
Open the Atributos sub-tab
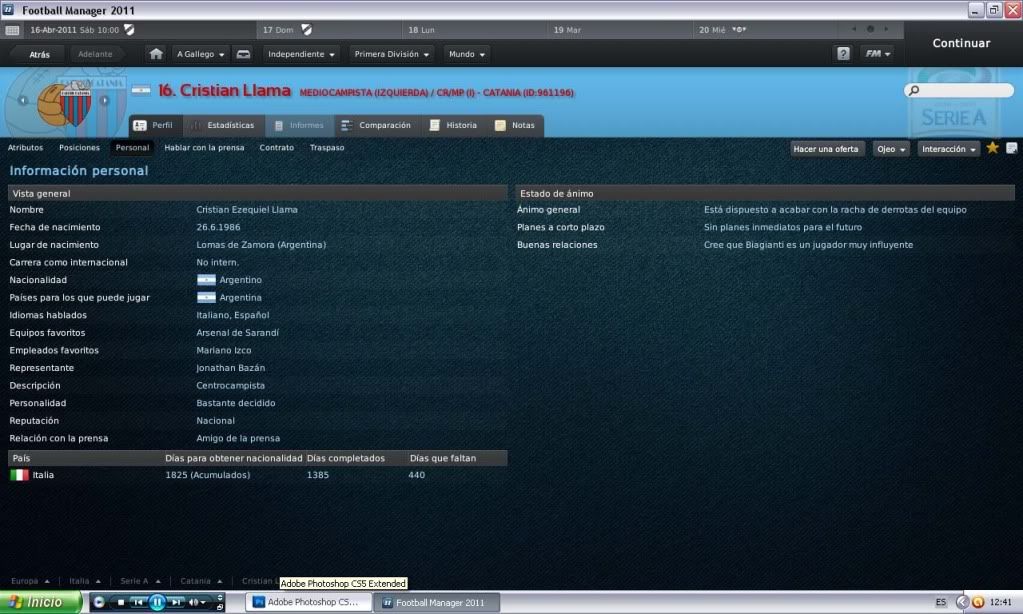point(25,147)
